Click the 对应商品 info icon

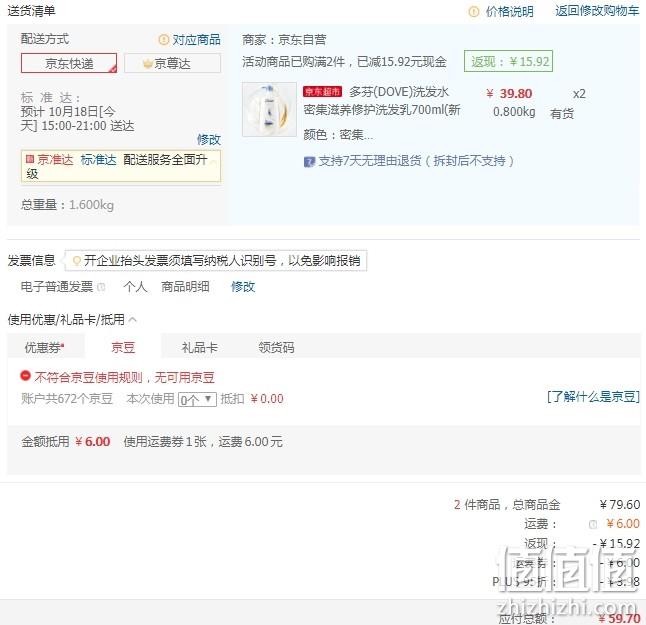164,40
